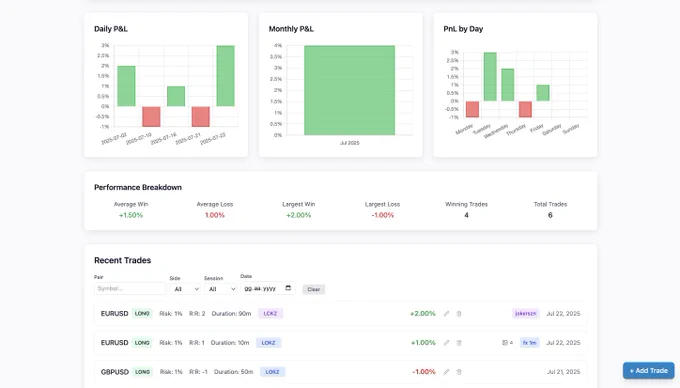Delete the EURUSD +1.00% trade
680x388 pixels.
click(459, 342)
